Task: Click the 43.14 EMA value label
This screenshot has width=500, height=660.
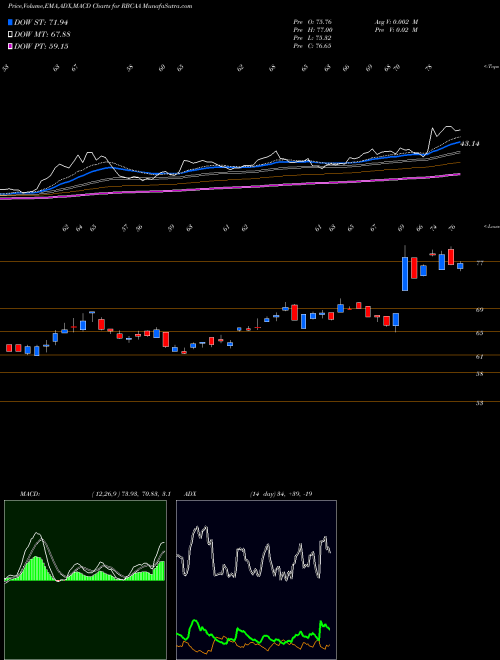Action: [470, 144]
